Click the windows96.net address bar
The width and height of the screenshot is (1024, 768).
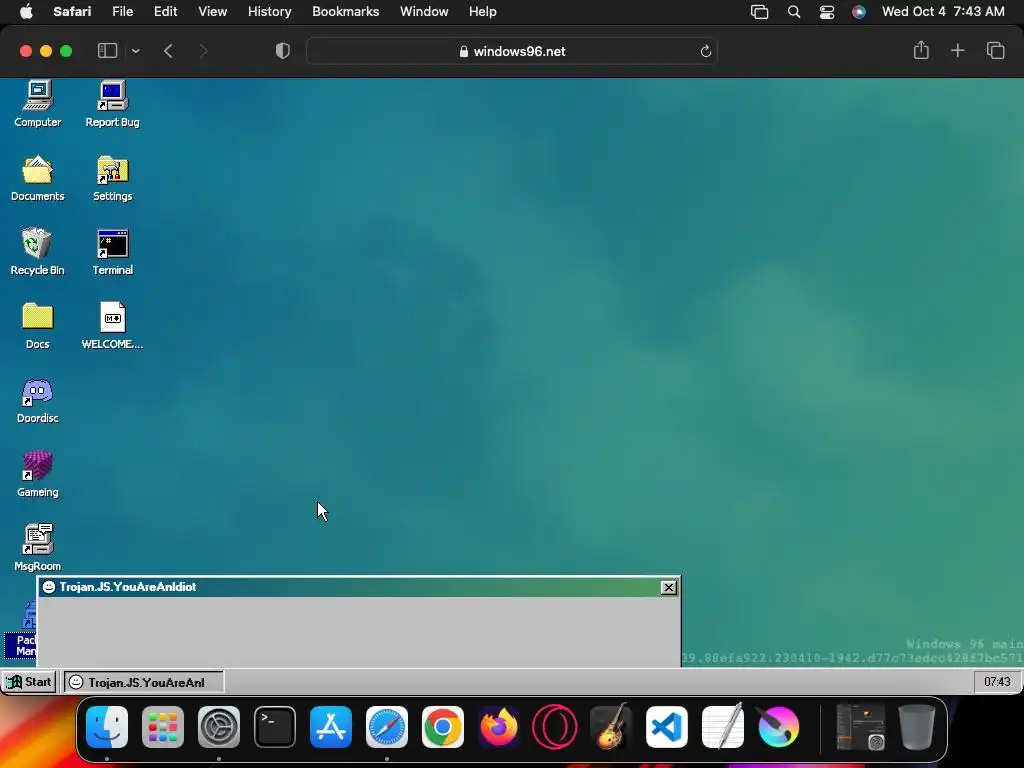click(x=512, y=51)
